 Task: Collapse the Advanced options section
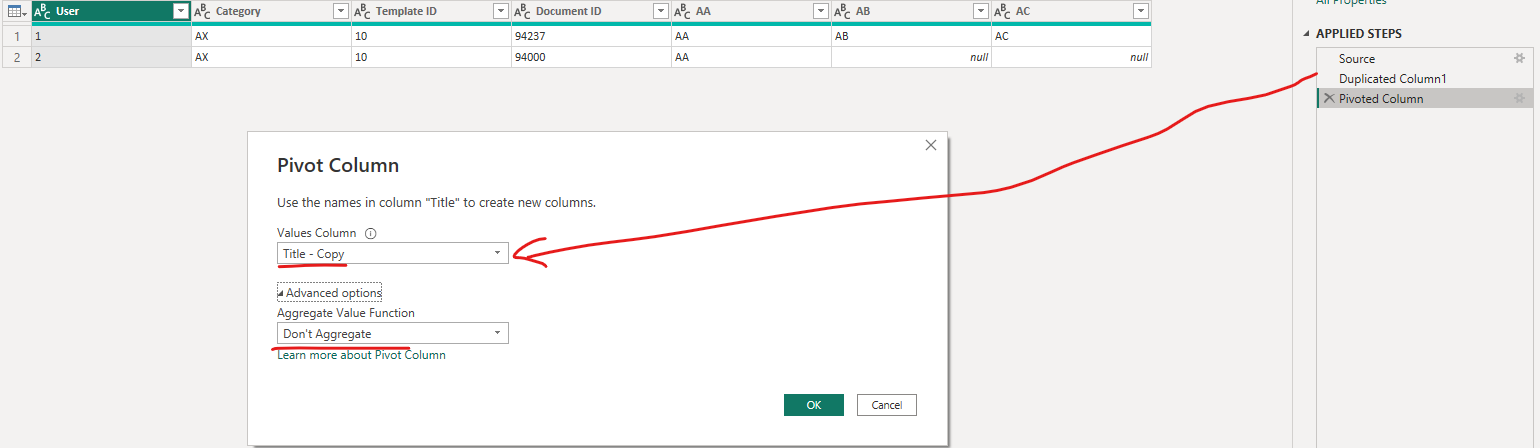pyautogui.click(x=330, y=293)
